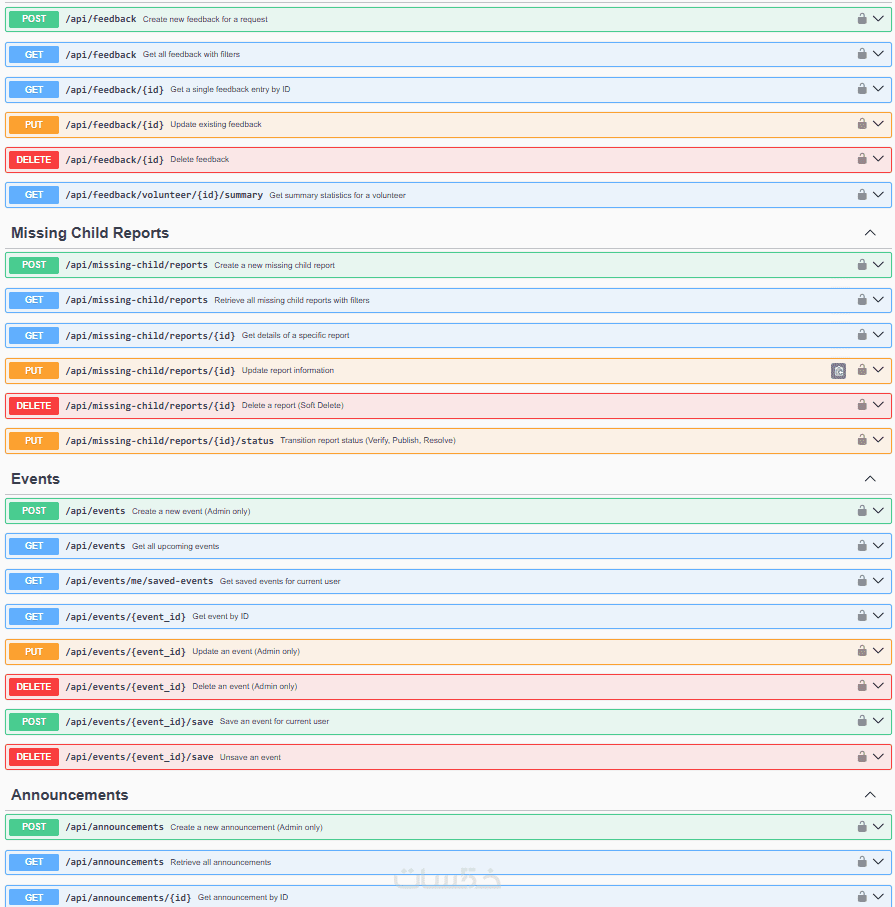Image resolution: width=895 pixels, height=907 pixels.
Task: Click lock on Retrieve all announcements row
Action: click(x=861, y=862)
